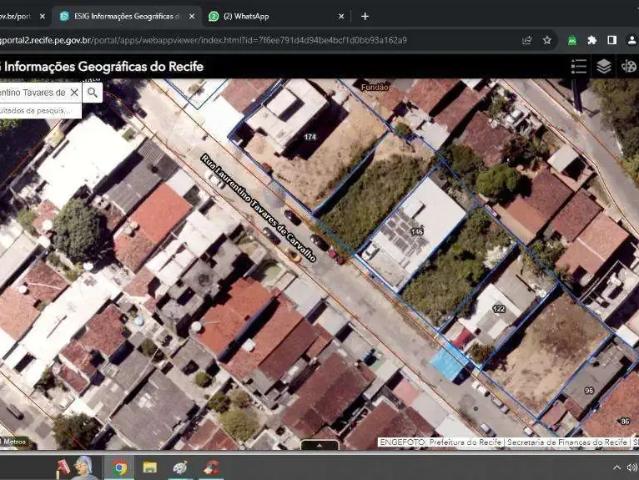The height and width of the screenshot is (480, 639).
Task: Click the parcel labeled 96
Action: click(x=589, y=390)
